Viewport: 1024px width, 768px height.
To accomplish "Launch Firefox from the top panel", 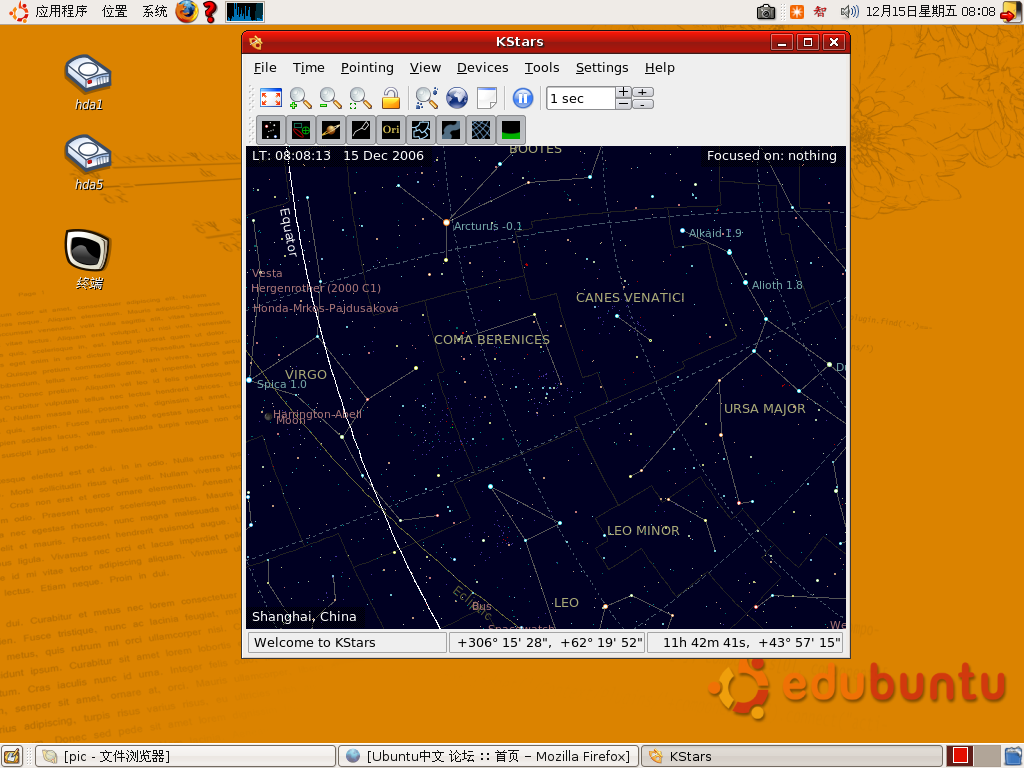I will [x=186, y=11].
